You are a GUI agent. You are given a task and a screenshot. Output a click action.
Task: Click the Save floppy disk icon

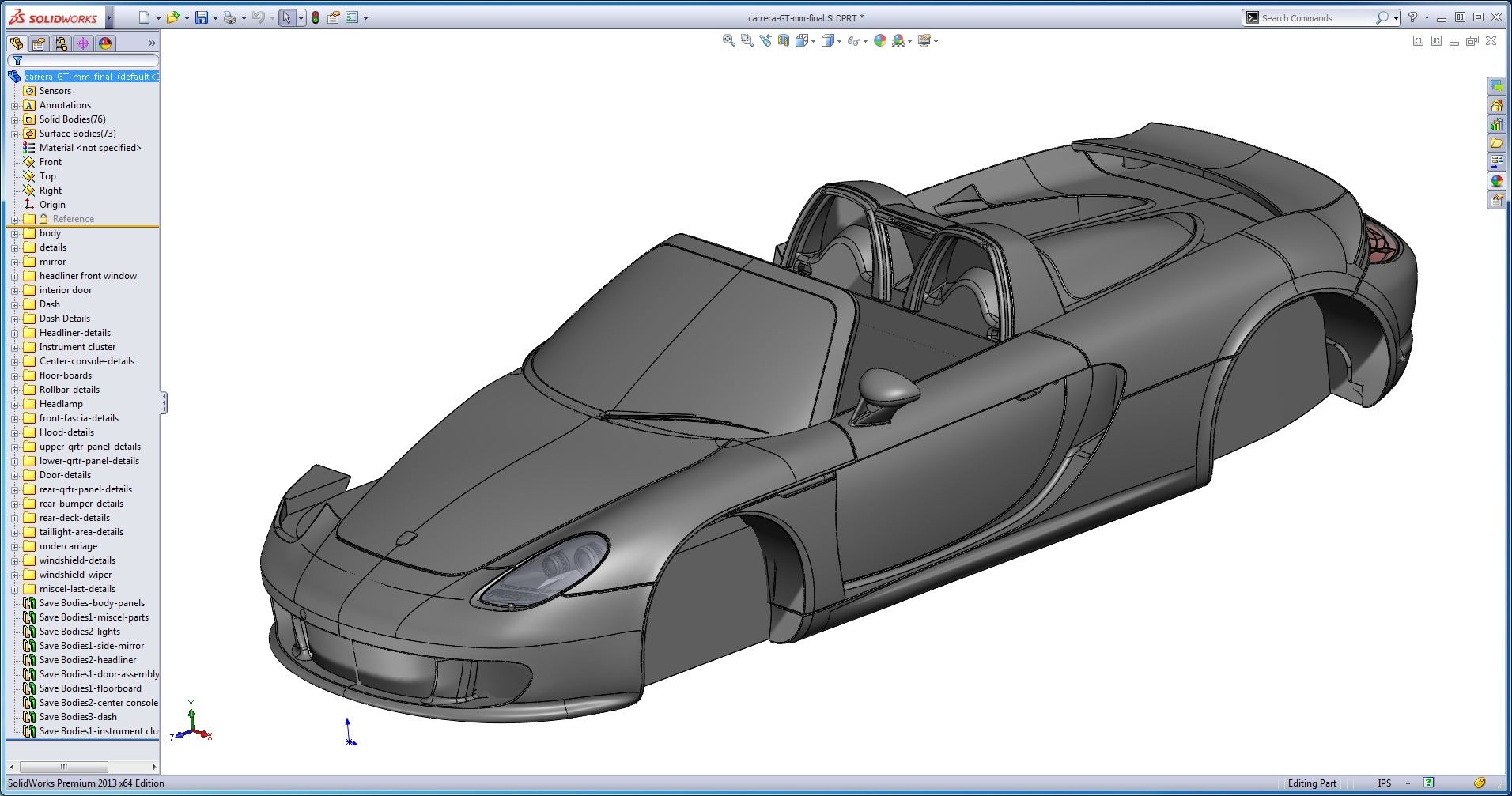pyautogui.click(x=202, y=17)
